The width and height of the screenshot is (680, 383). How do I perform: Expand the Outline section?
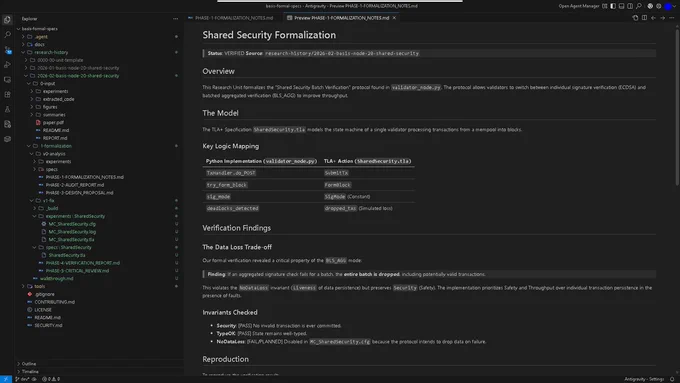click(x=29, y=363)
